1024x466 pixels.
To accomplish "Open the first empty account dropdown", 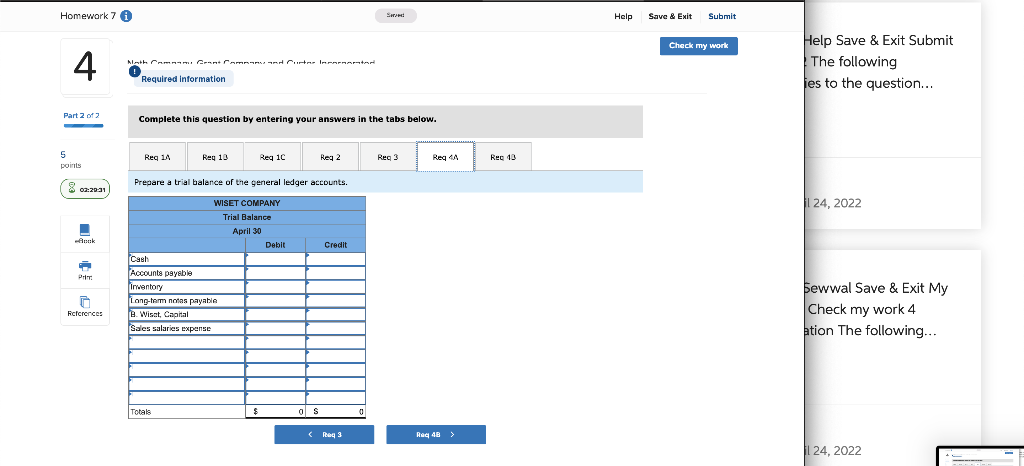I will tap(187, 342).
